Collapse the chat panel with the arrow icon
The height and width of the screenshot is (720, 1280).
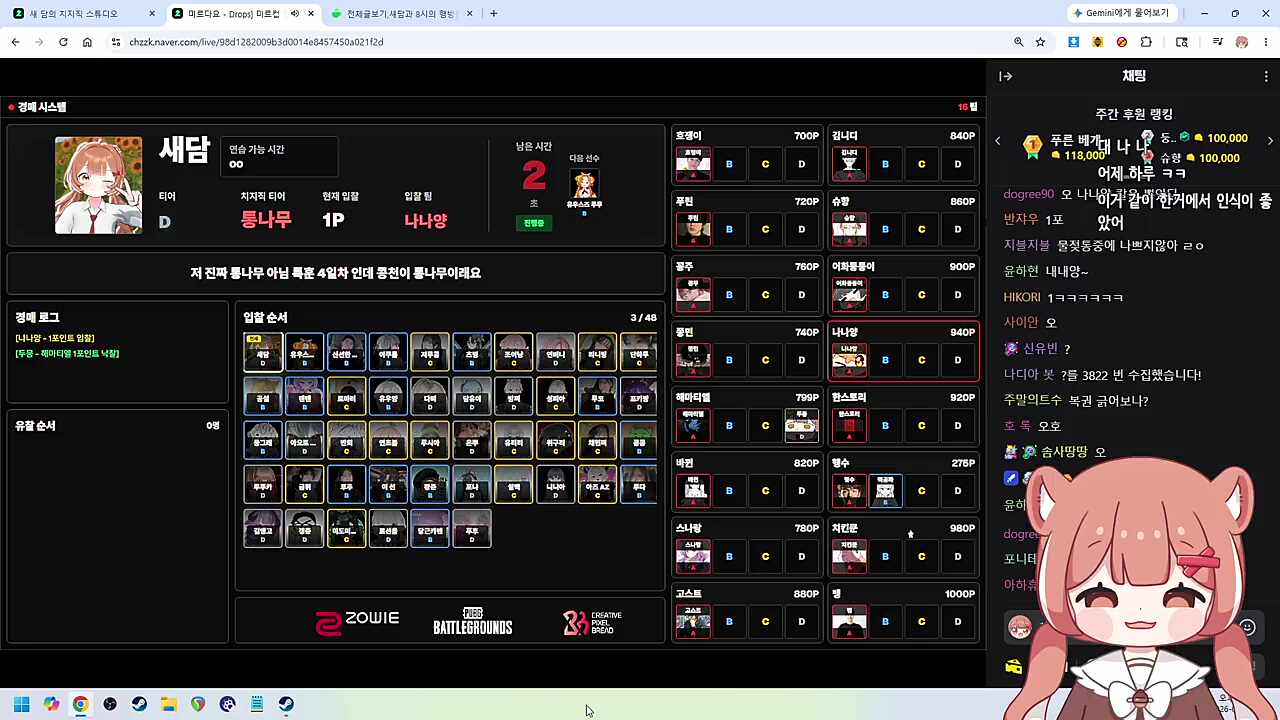(x=1006, y=76)
